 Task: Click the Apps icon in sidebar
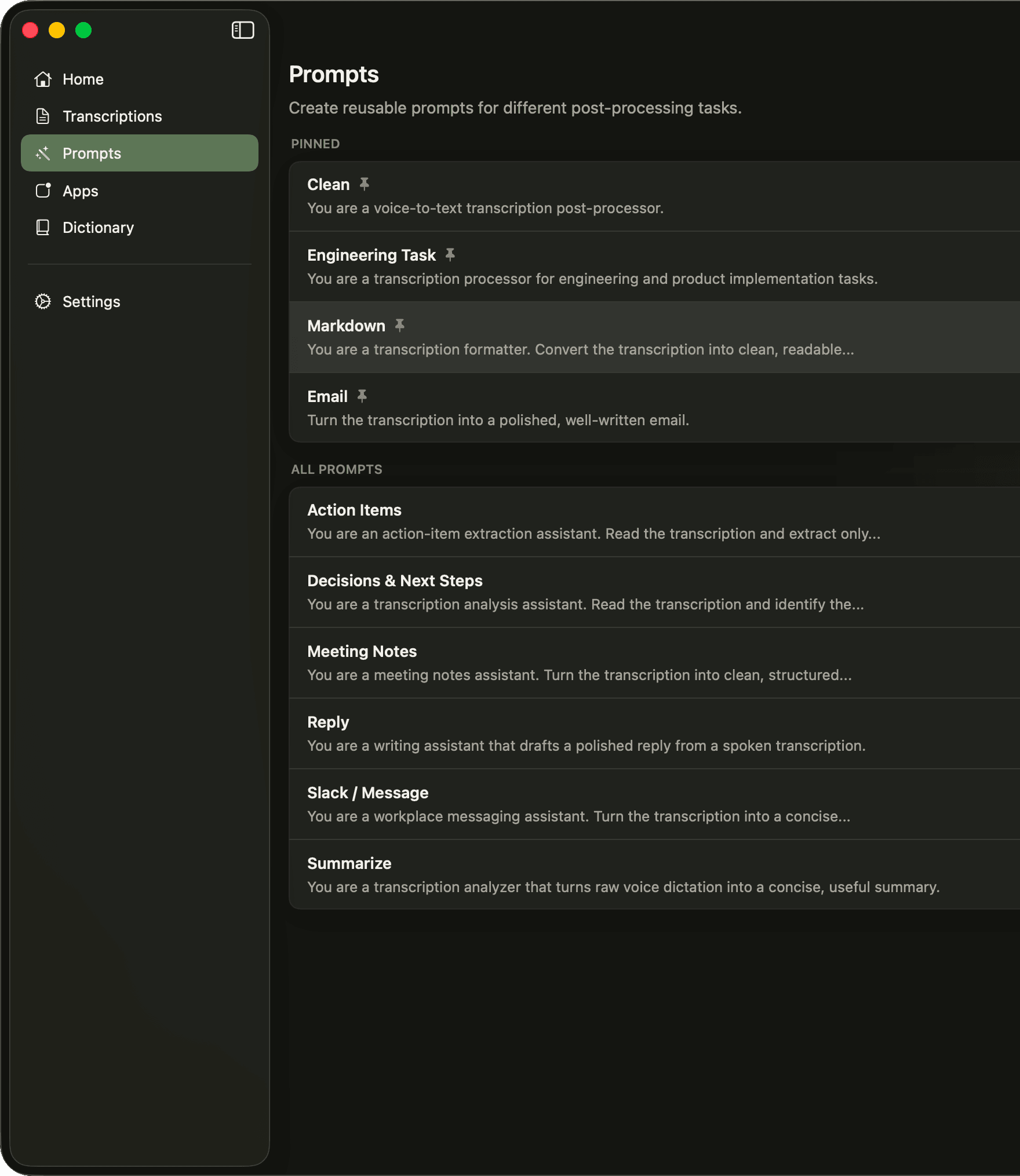(43, 191)
